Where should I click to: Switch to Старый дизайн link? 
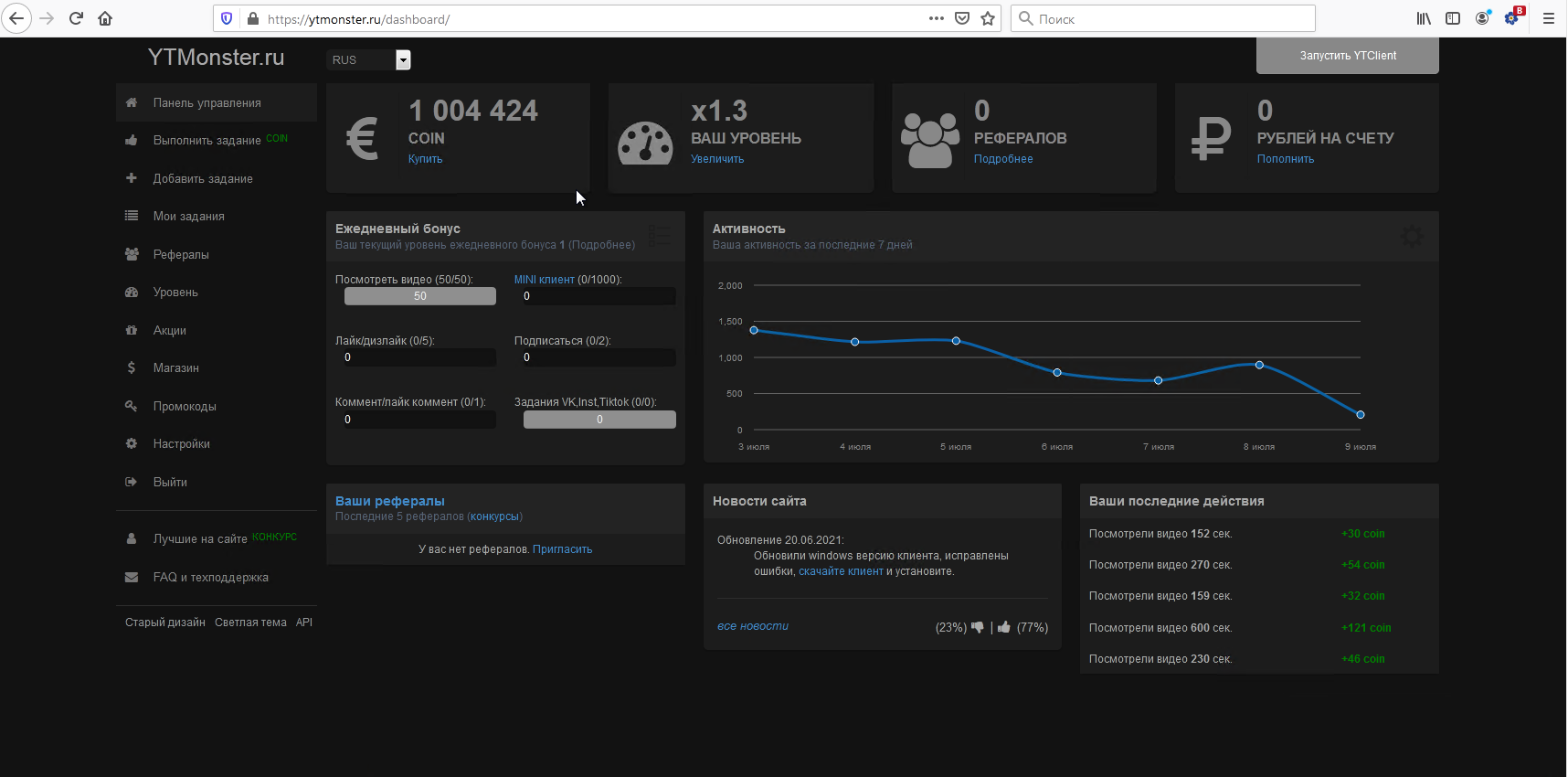[165, 623]
